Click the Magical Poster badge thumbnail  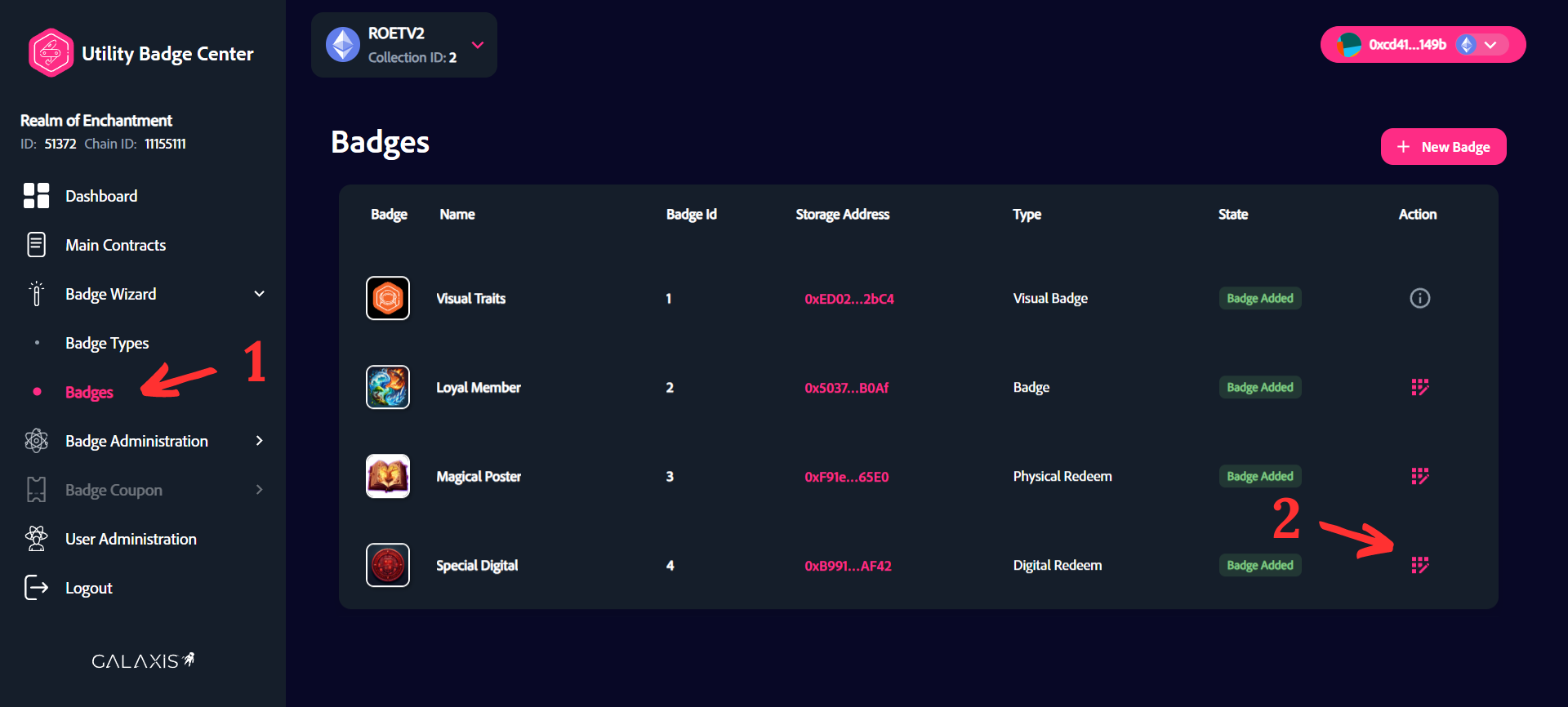(x=388, y=476)
